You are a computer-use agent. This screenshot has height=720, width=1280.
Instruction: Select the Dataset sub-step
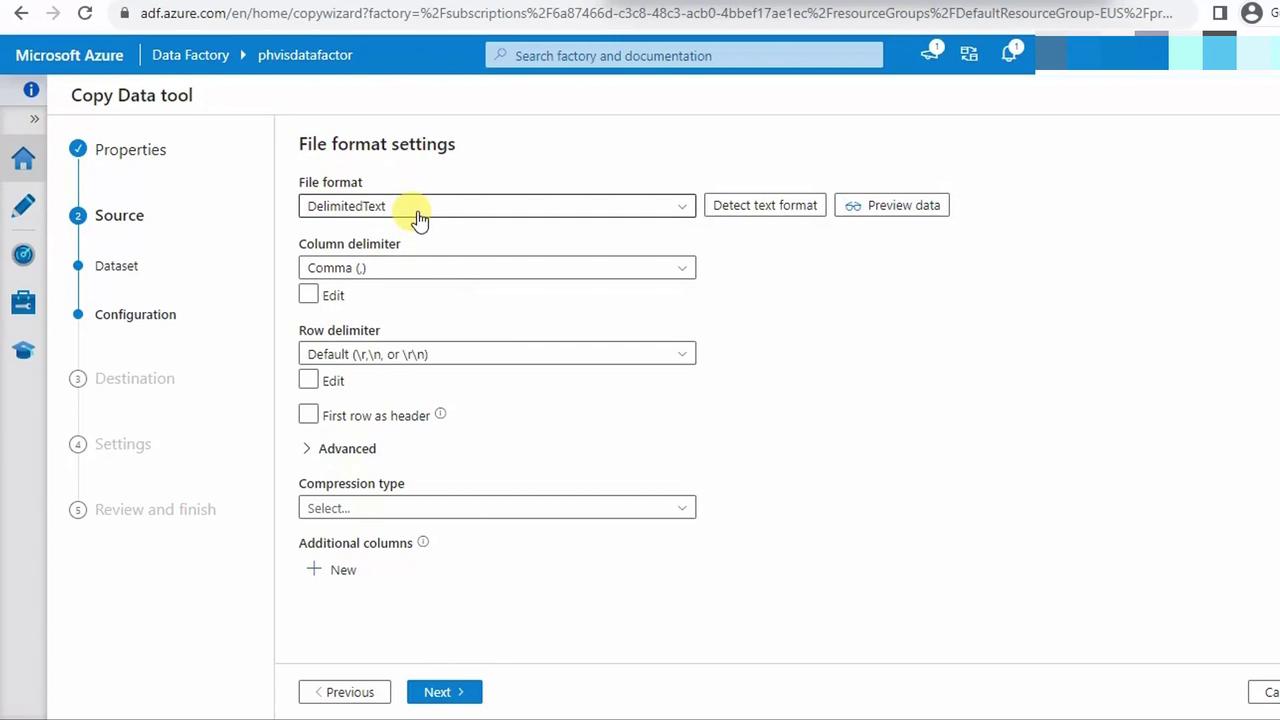coord(116,266)
